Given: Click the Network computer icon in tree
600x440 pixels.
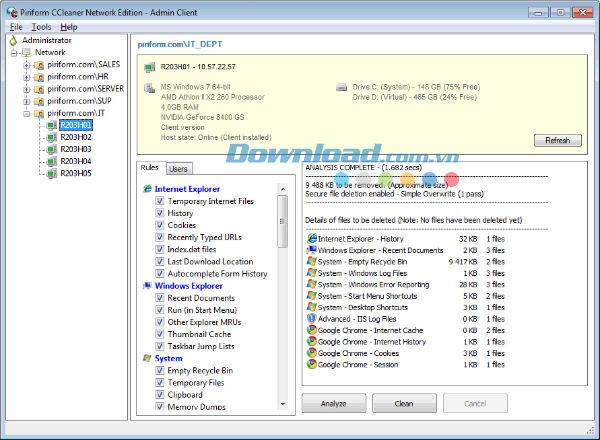Looking at the screenshot, I should (x=26, y=52).
